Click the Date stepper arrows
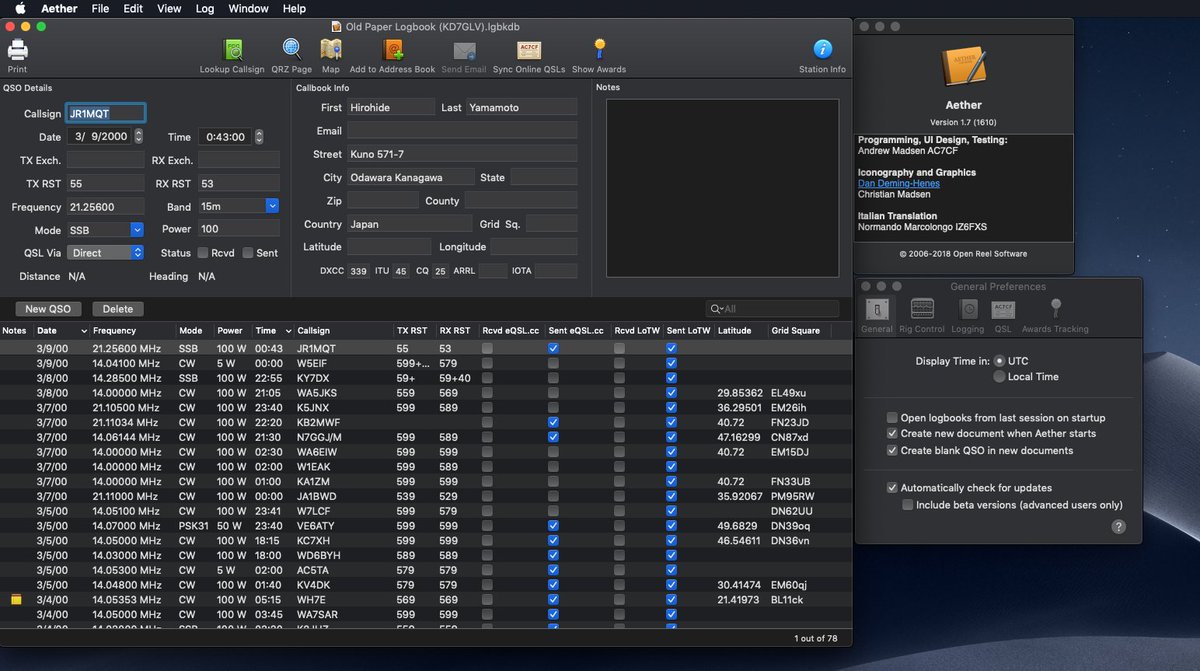Screen dimensions: 1200x671 (x=138, y=137)
